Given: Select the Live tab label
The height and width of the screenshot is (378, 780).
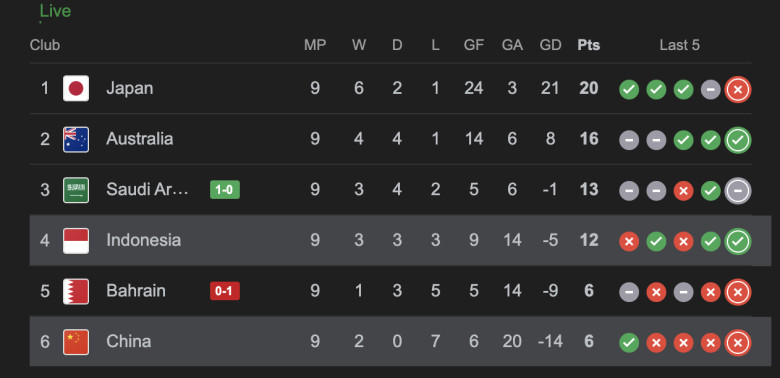Looking at the screenshot, I should click(x=55, y=11).
